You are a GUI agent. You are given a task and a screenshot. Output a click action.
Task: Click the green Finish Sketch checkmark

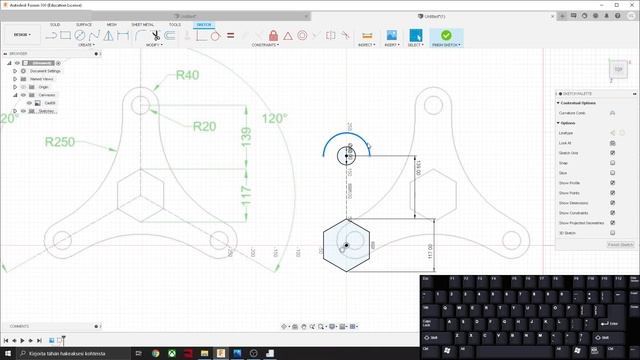(446, 35)
